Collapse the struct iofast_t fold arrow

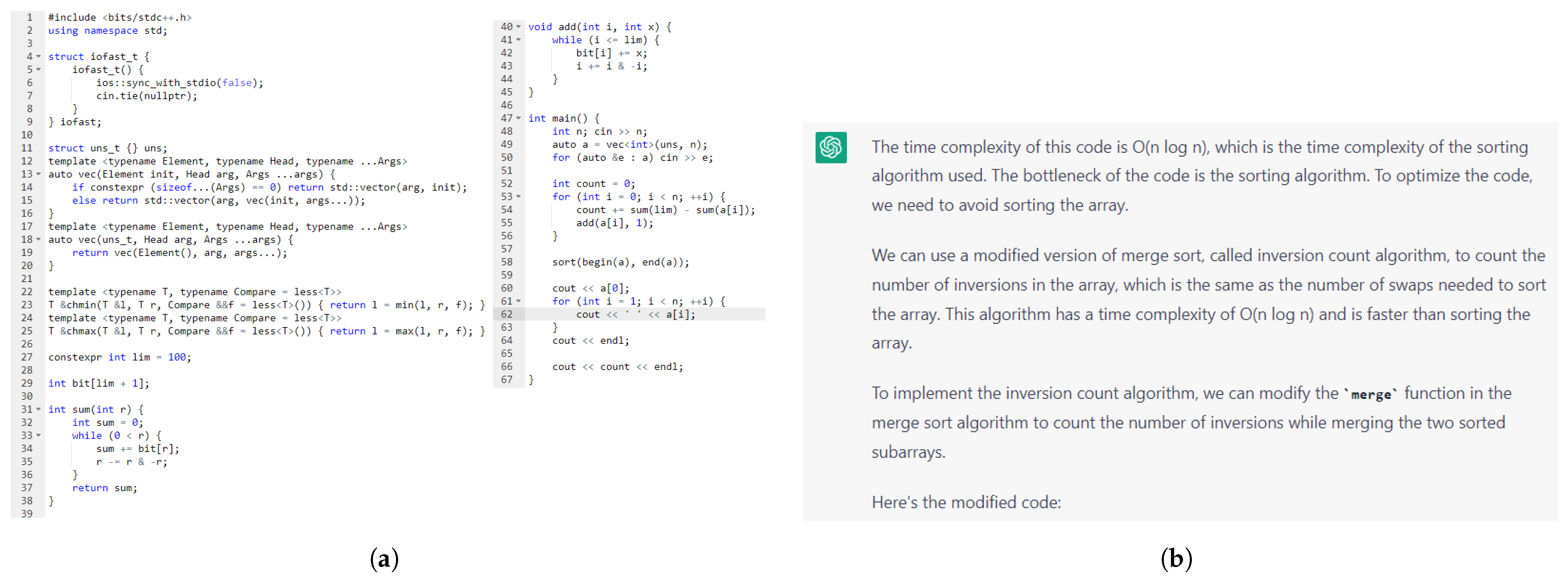(x=38, y=57)
